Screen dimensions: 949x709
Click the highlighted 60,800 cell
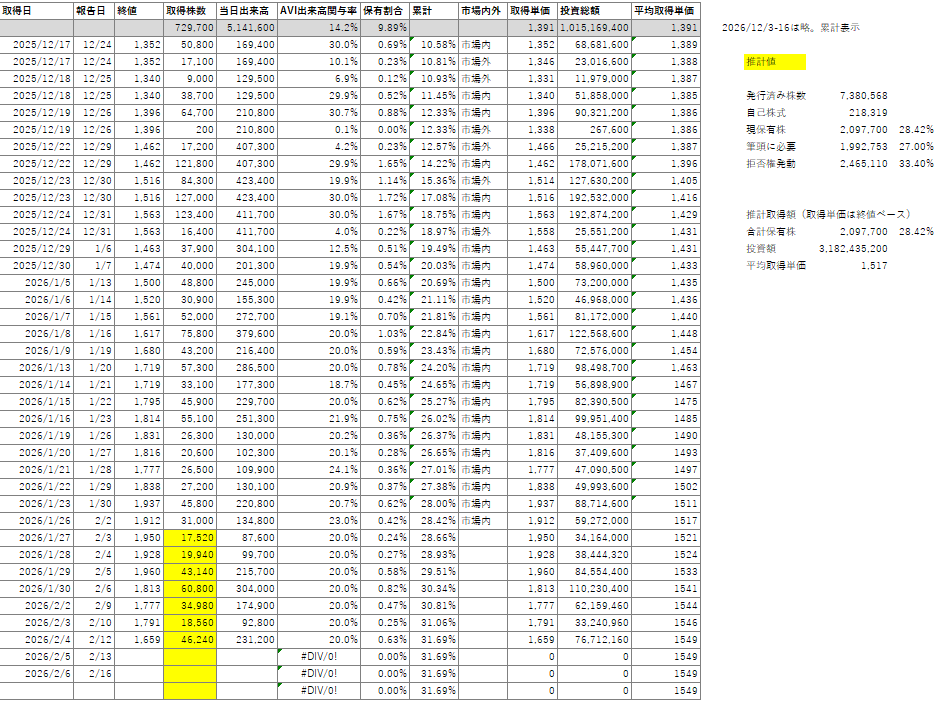tap(189, 588)
